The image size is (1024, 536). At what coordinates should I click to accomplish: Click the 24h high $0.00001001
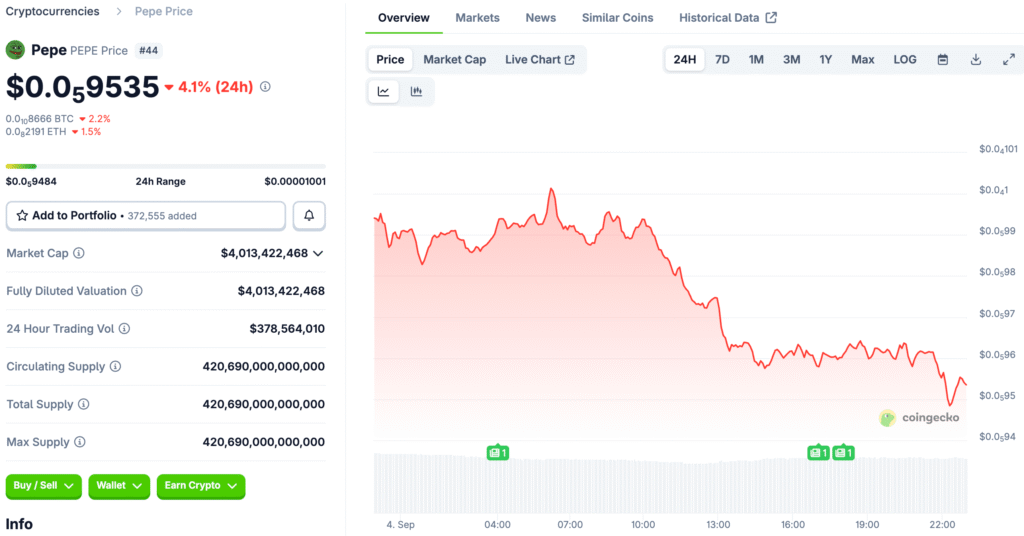coord(295,181)
